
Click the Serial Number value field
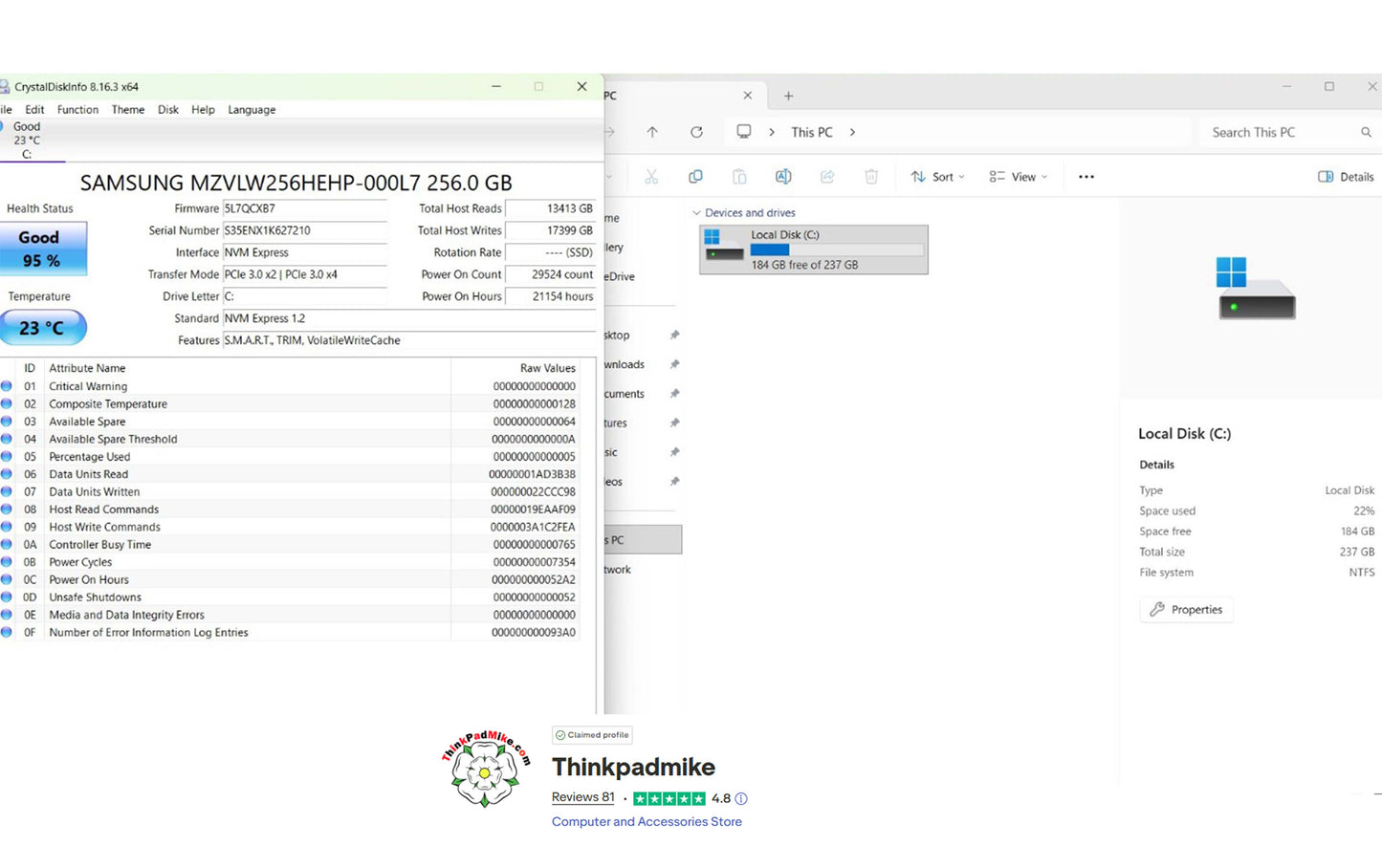click(x=304, y=230)
